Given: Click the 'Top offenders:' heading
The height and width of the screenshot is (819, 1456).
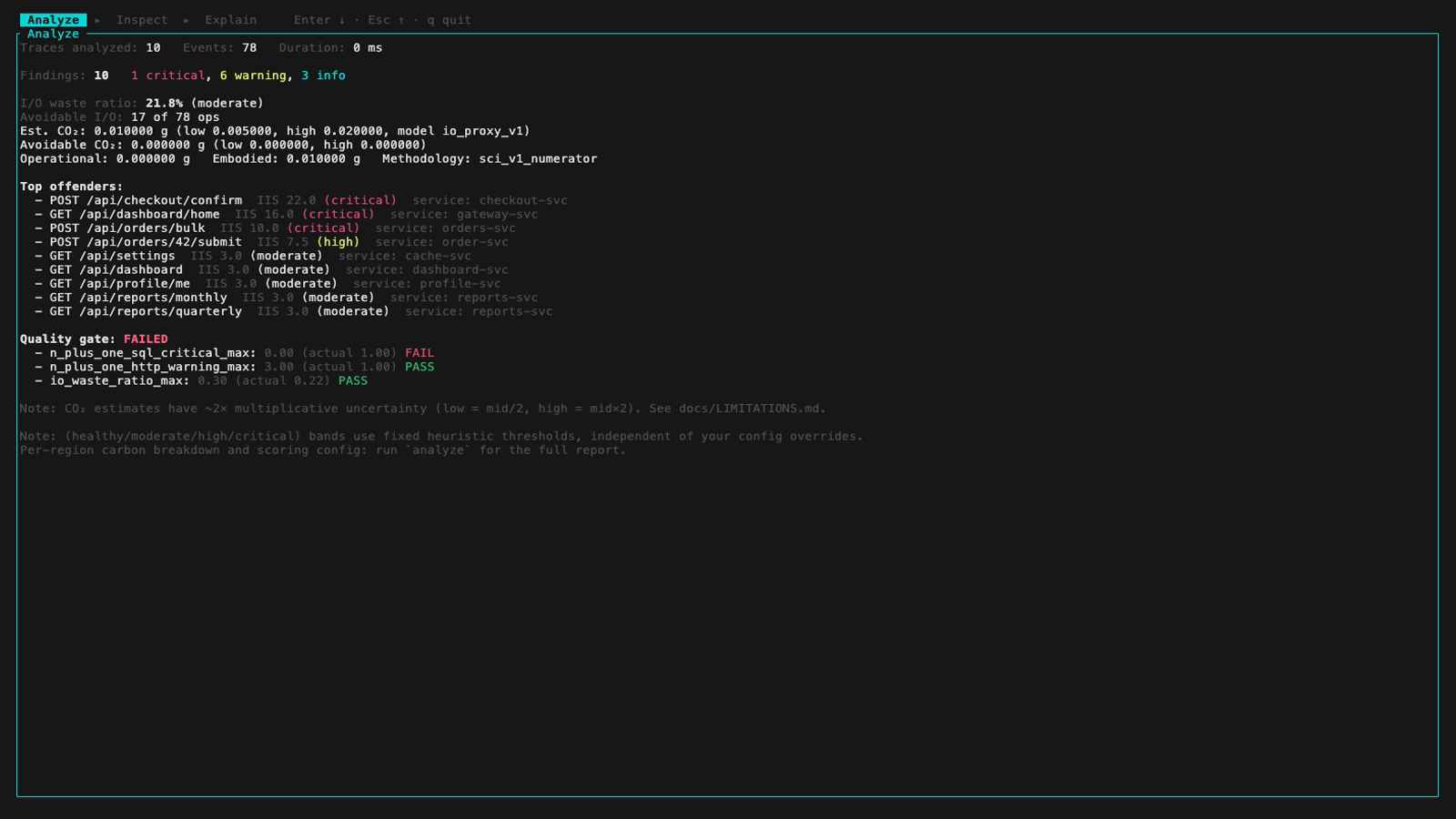Looking at the screenshot, I should [72, 187].
